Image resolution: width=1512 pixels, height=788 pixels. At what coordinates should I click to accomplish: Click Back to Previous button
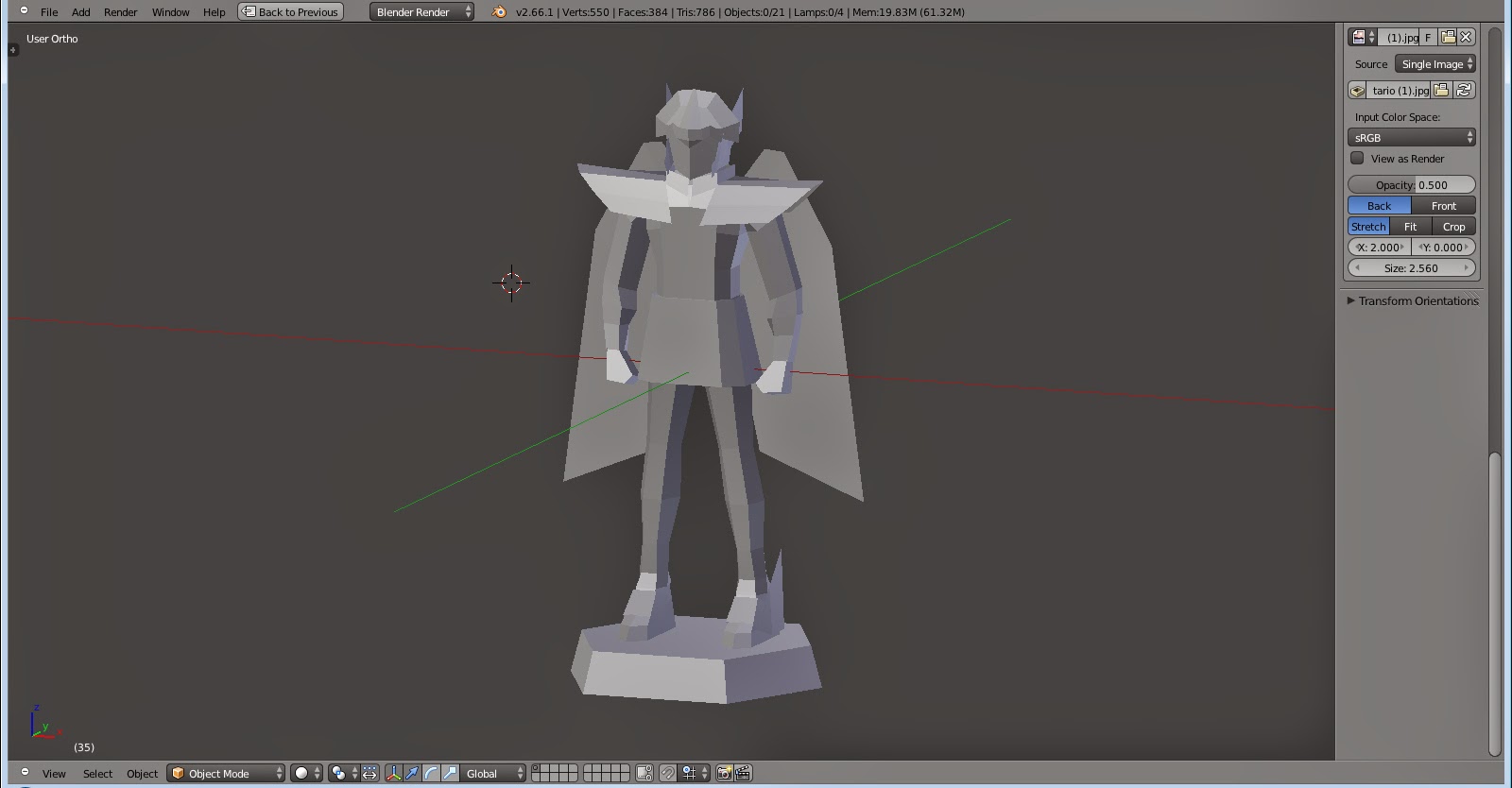pos(290,12)
